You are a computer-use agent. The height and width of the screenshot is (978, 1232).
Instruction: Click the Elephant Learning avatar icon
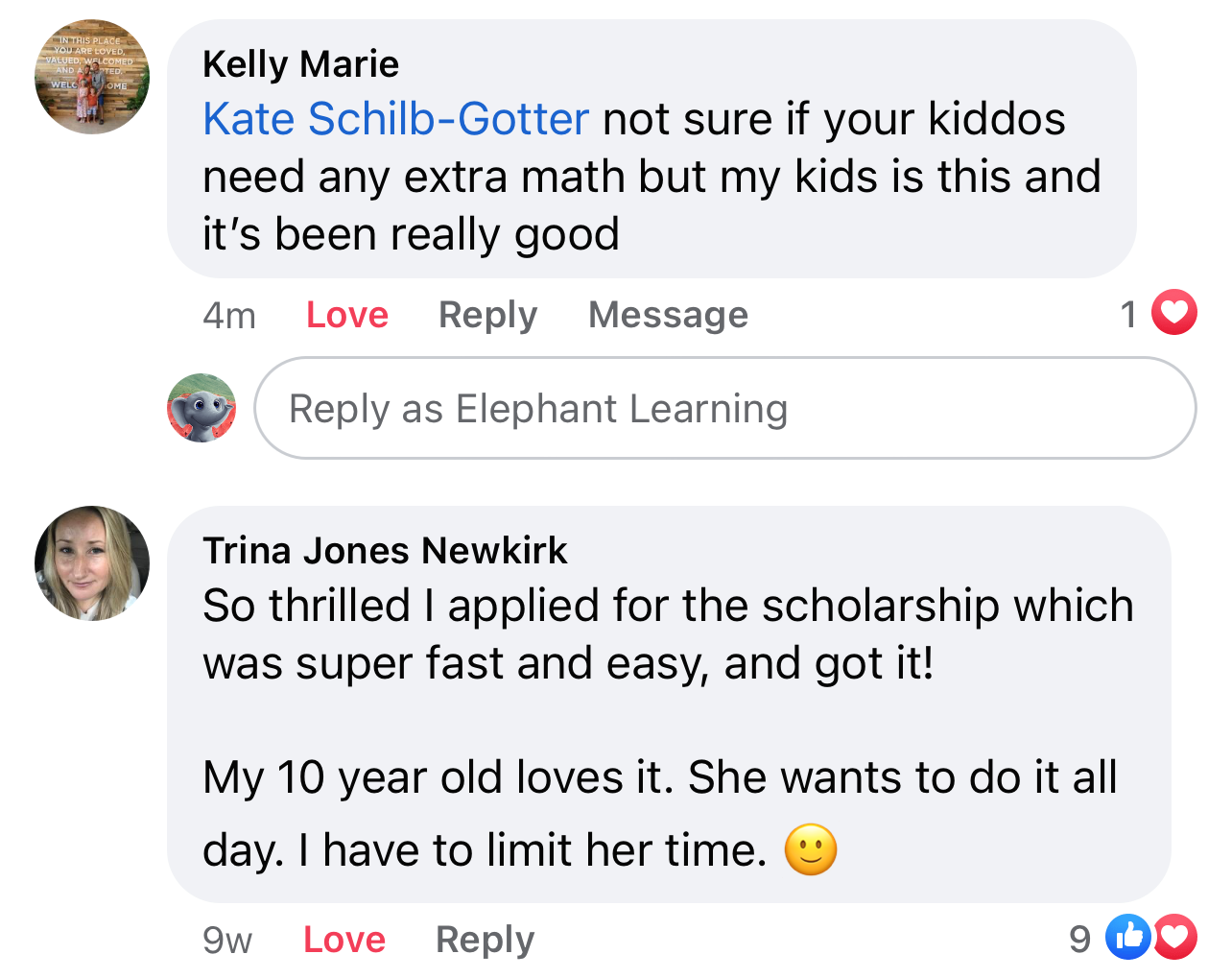point(201,408)
